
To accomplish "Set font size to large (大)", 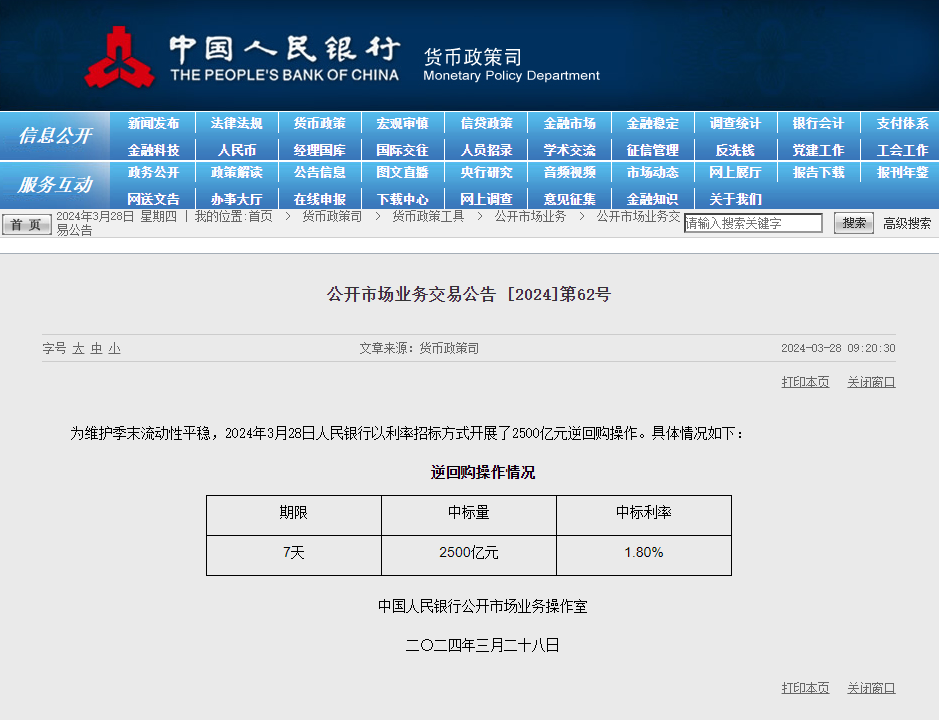I will (78, 349).
